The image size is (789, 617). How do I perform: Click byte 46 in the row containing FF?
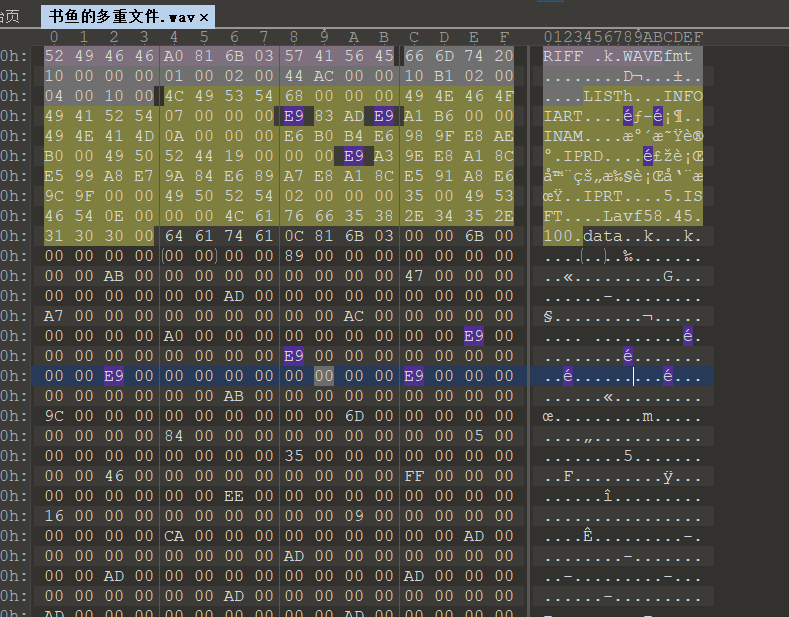click(x=114, y=476)
